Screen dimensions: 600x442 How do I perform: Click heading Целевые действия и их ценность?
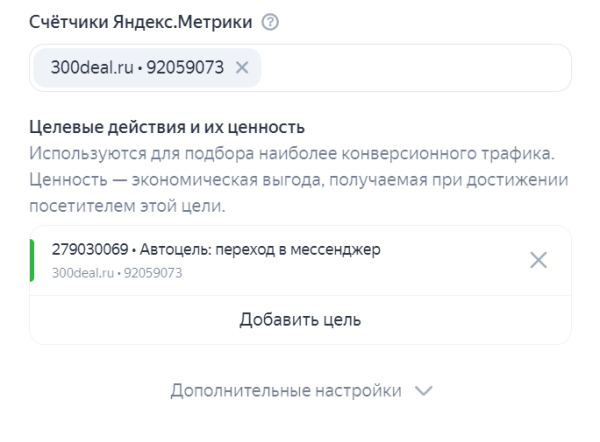(167, 127)
